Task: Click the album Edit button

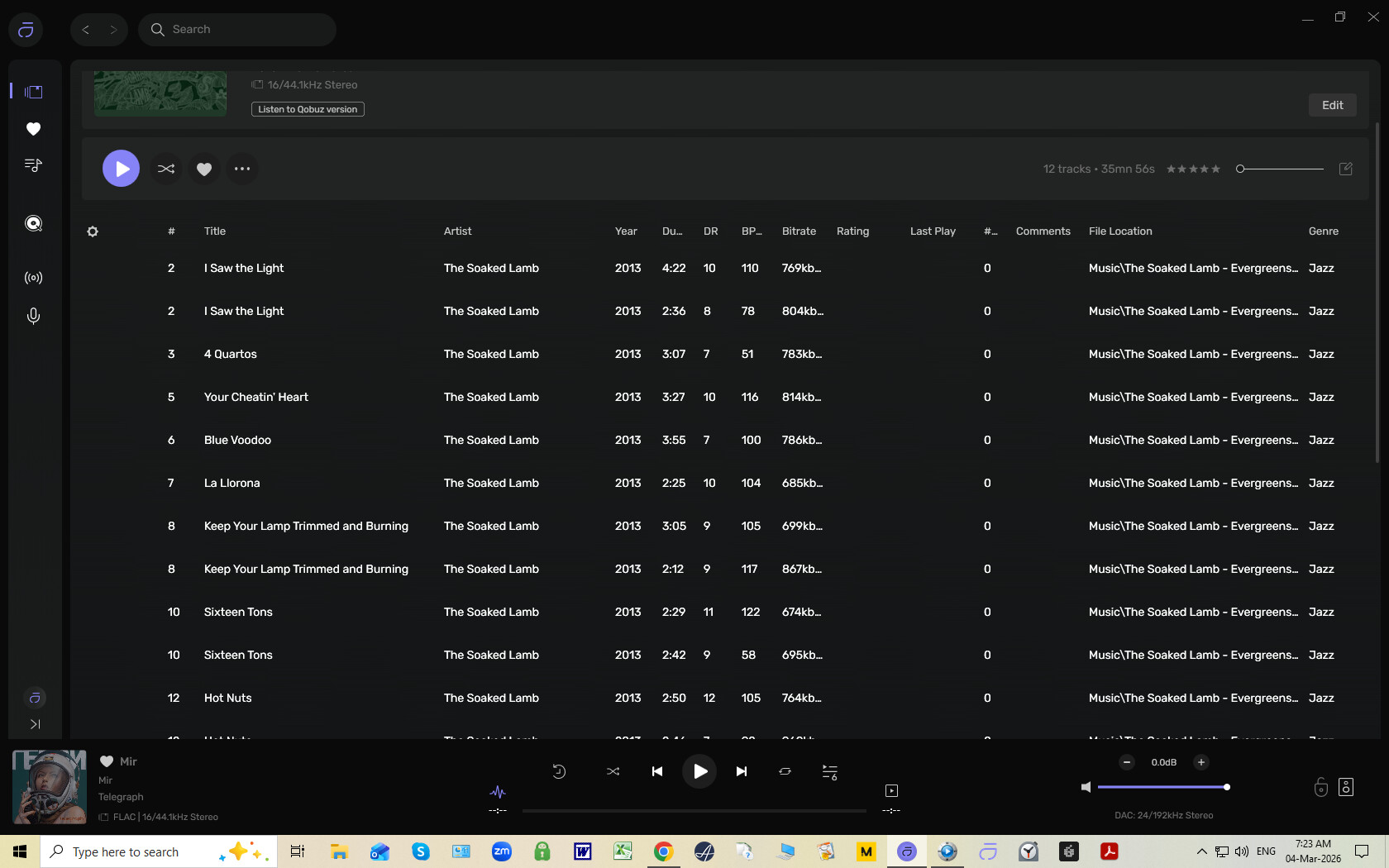Action: [1332, 105]
